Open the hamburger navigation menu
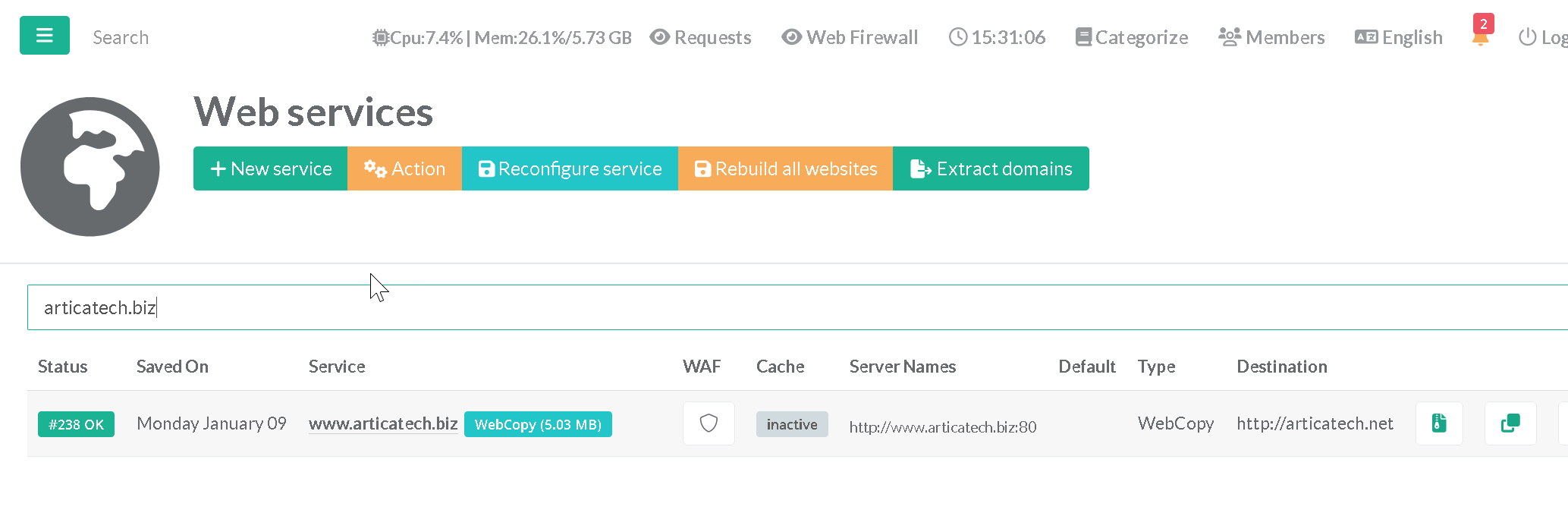Screen dimensions: 1568x513 coord(45,36)
